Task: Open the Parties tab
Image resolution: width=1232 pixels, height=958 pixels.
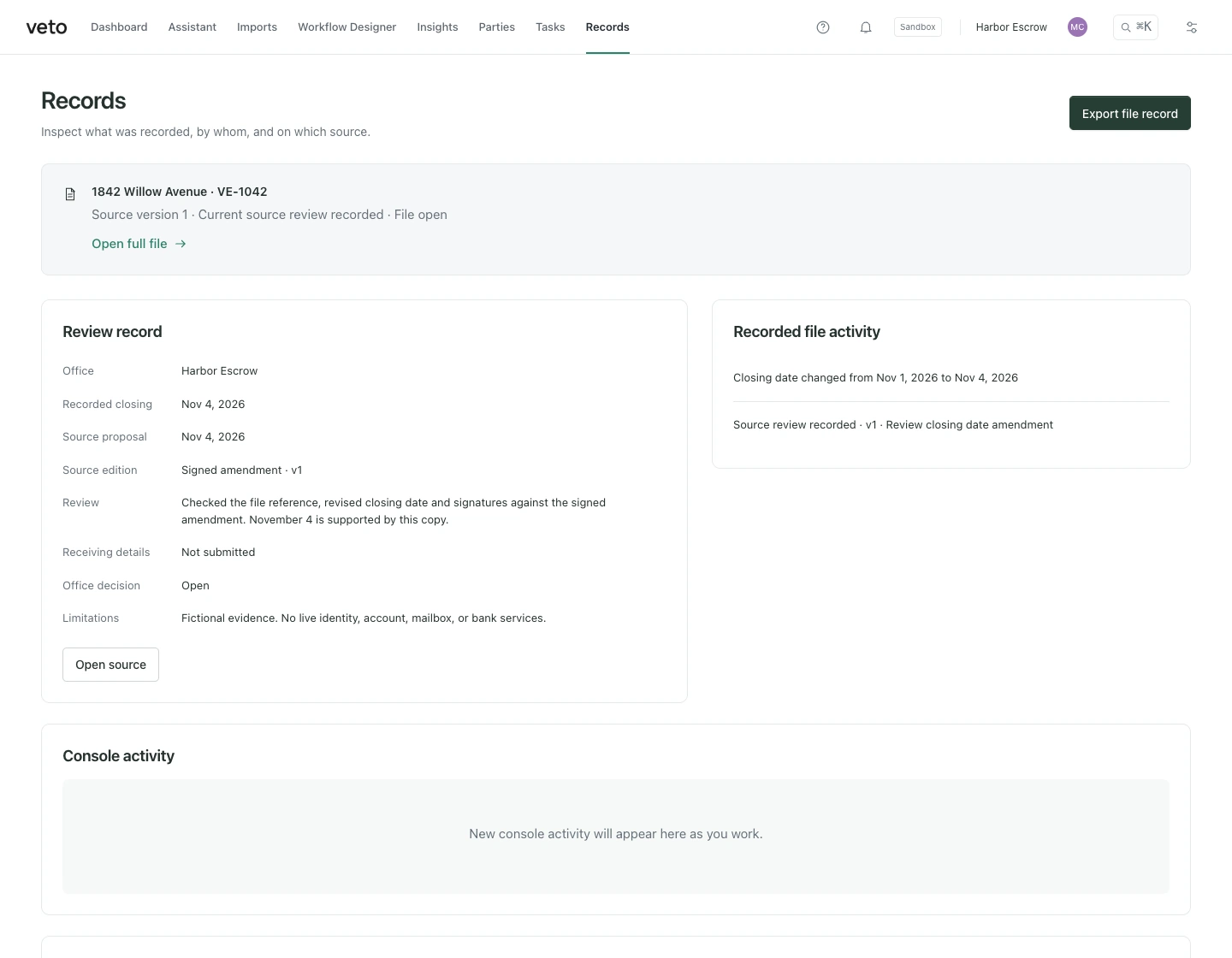Action: (x=497, y=27)
